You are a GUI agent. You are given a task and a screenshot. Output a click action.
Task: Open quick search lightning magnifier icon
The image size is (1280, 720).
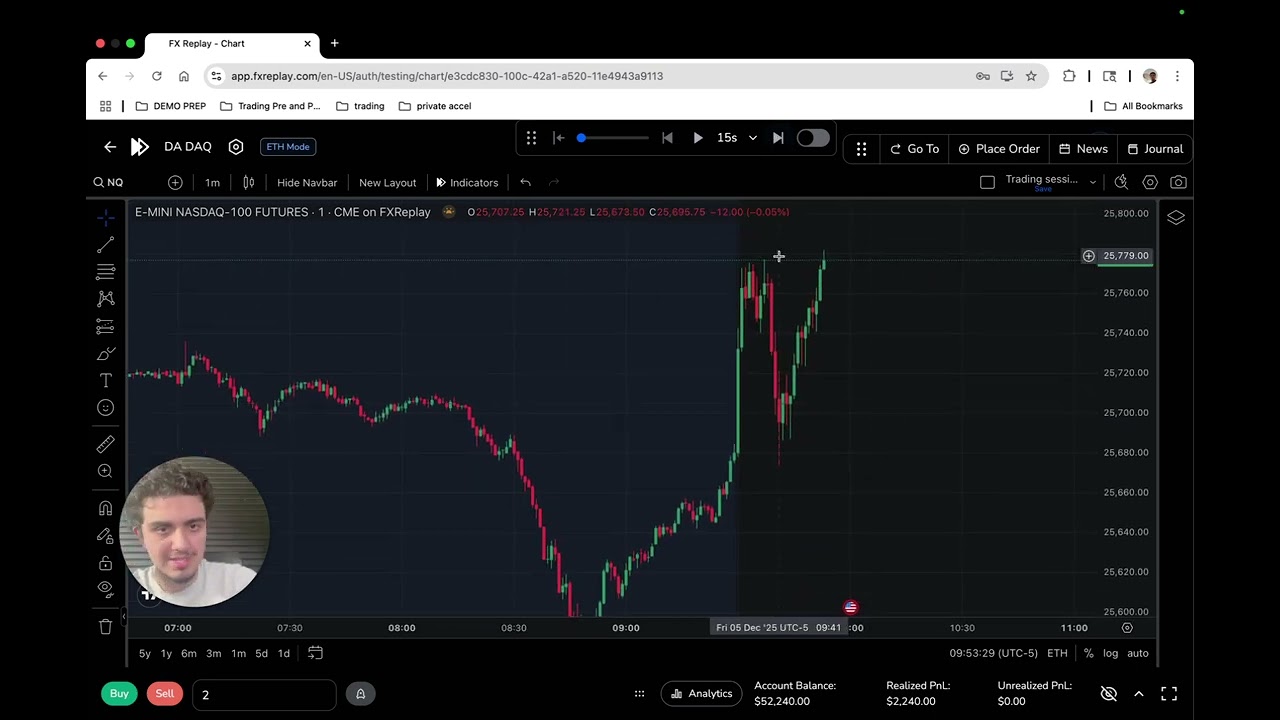tap(1121, 182)
